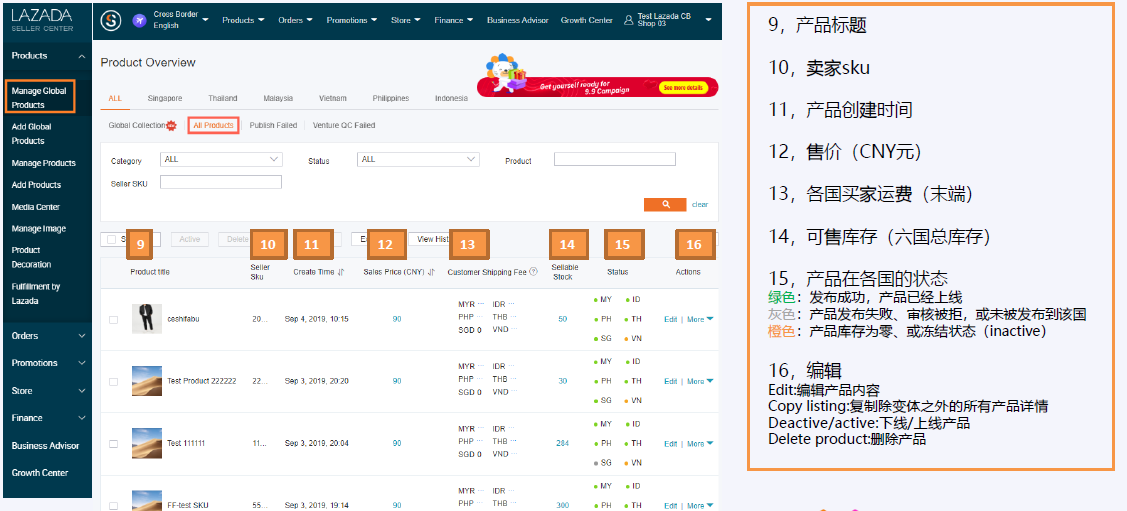1127x511 pixels.
Task: Switch to the ALL country tab
Action: pyautogui.click(x=115, y=98)
